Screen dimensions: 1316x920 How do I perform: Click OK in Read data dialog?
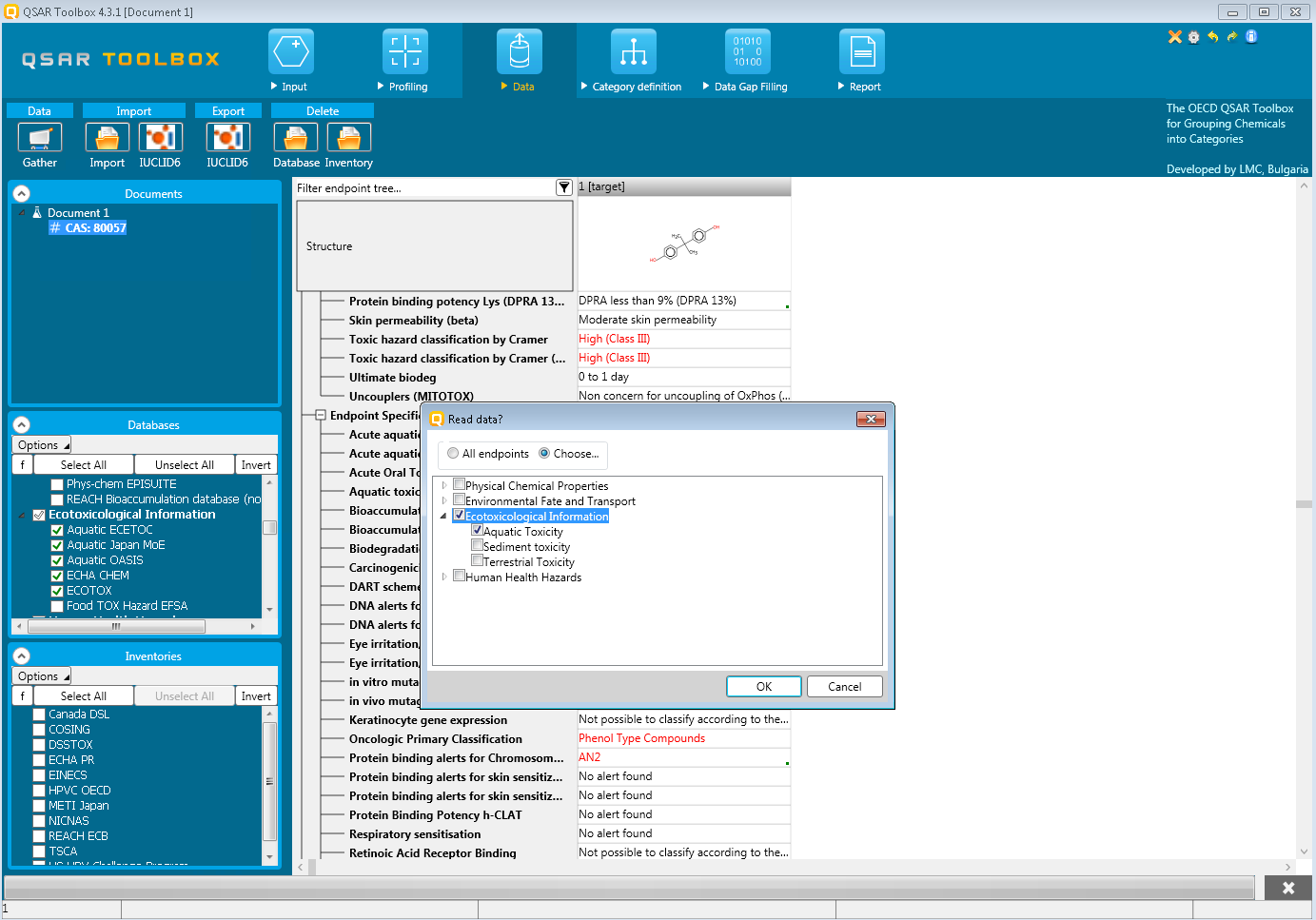pos(763,687)
